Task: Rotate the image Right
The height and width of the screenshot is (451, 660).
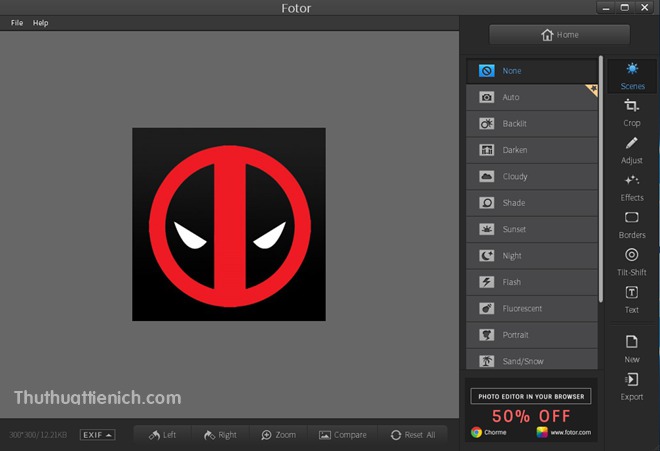Action: 220,435
